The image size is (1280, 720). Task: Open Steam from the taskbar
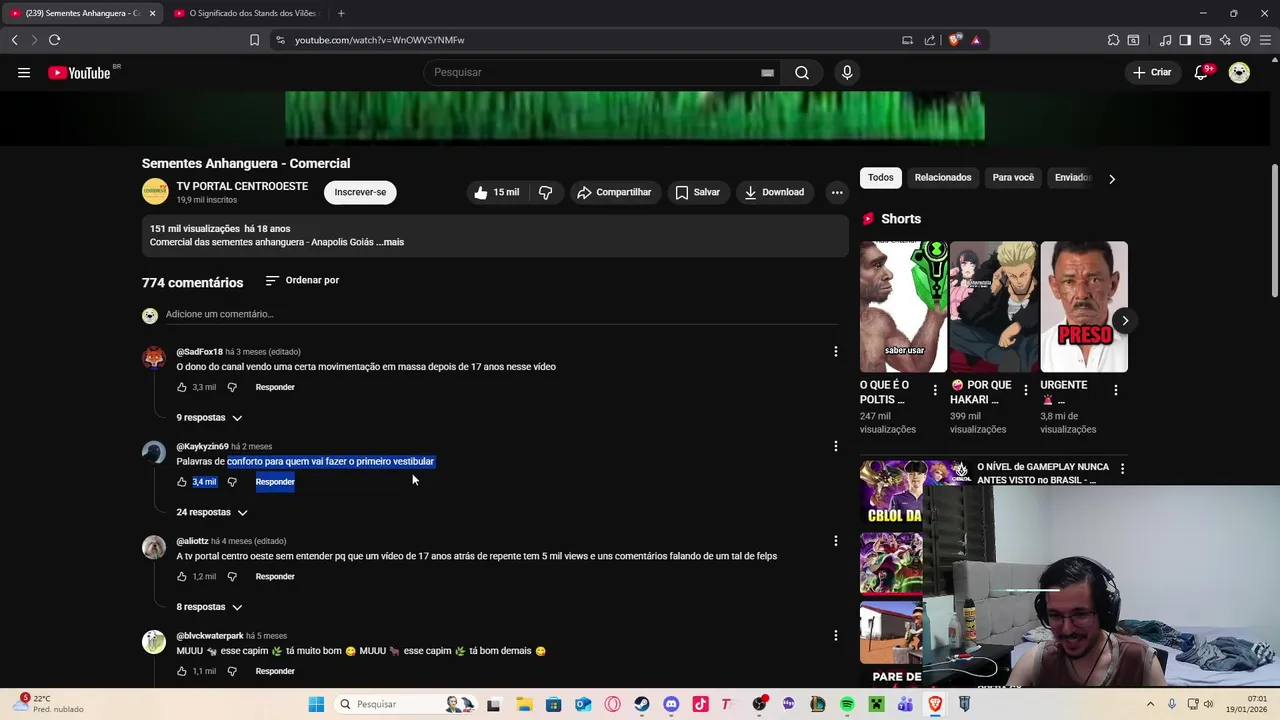tap(642, 704)
